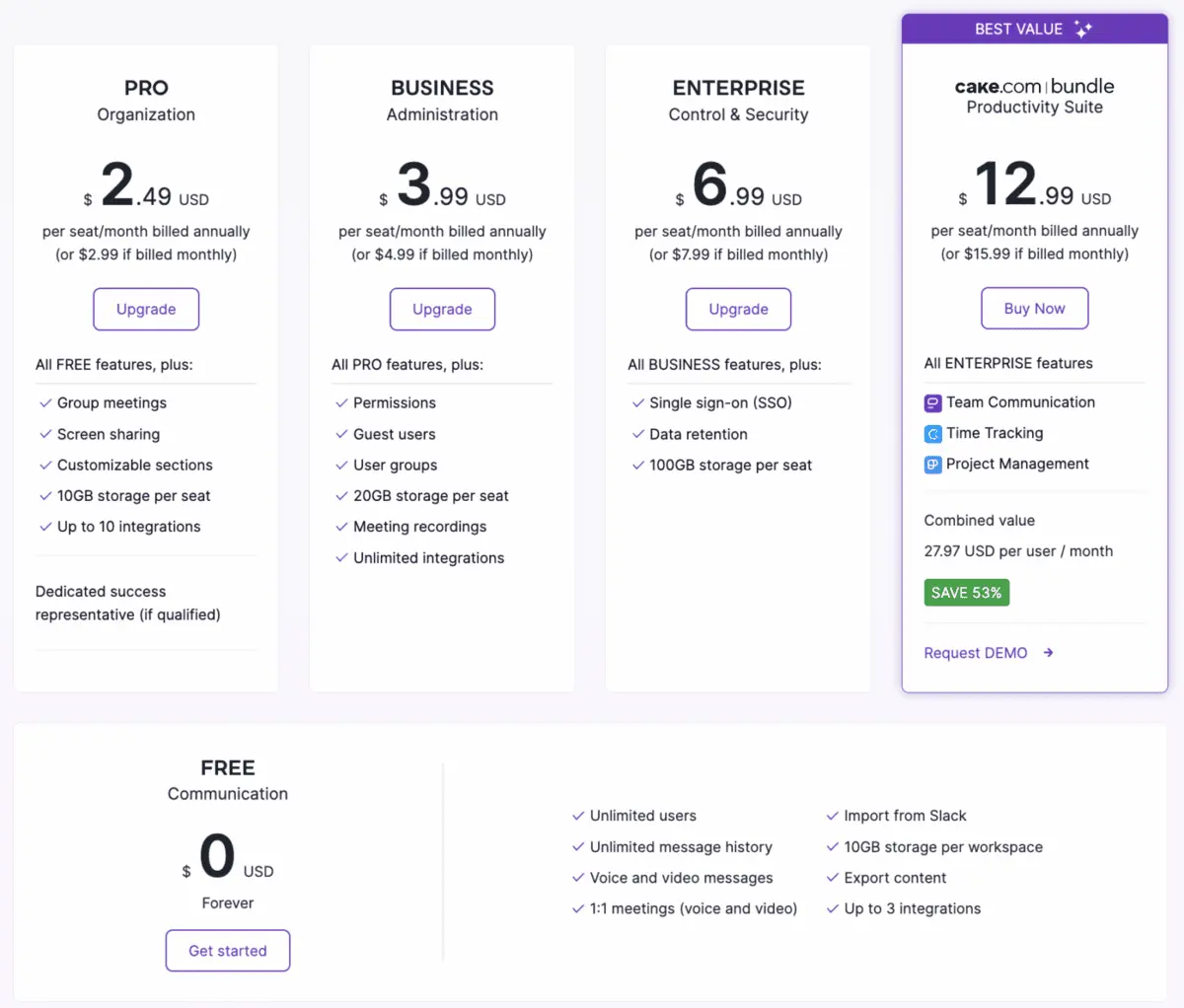1184x1008 pixels.
Task: Click the arrow icon beside Request DEMO
Action: tap(1048, 653)
